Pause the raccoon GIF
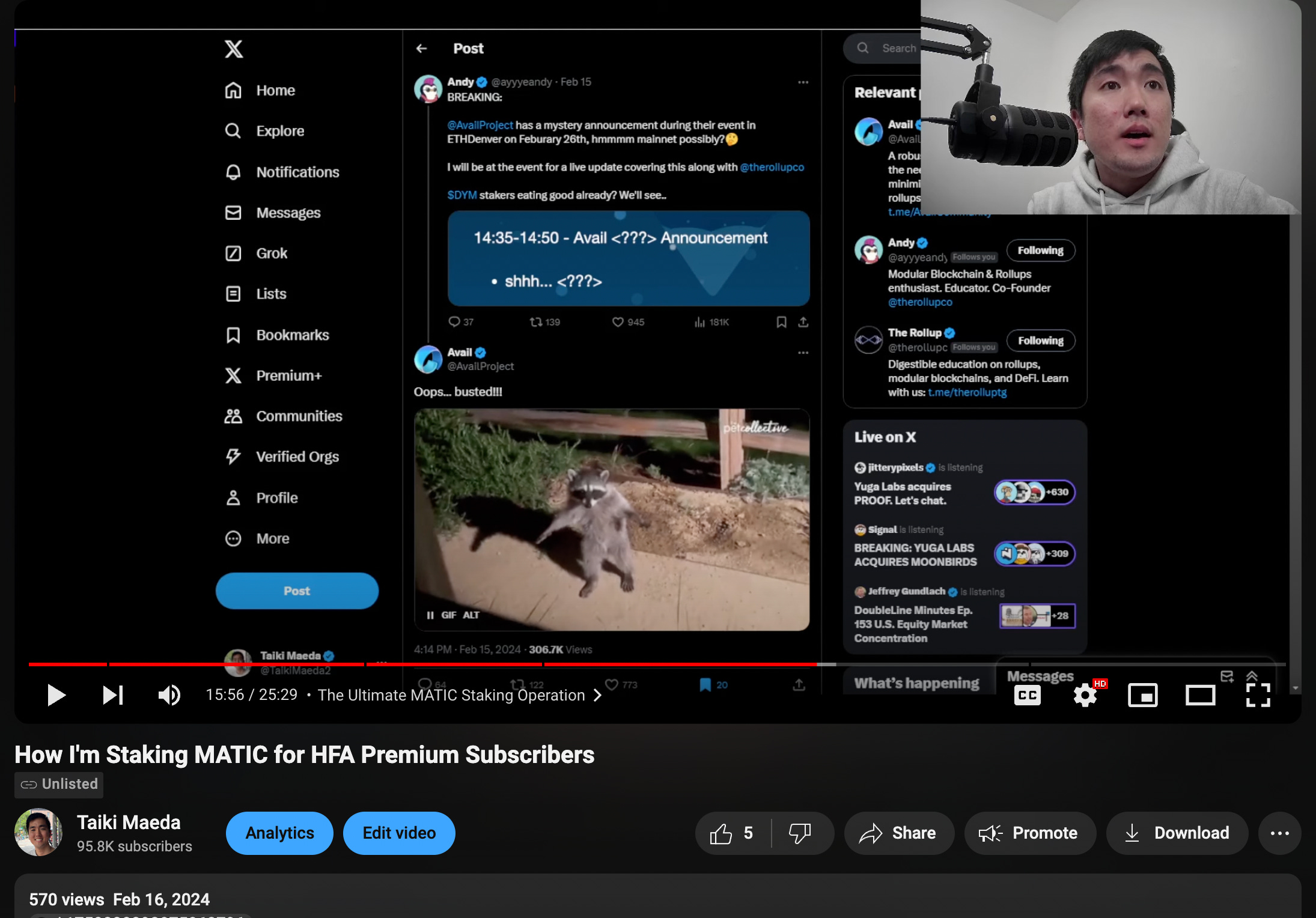This screenshot has width=1316, height=918. (x=430, y=615)
